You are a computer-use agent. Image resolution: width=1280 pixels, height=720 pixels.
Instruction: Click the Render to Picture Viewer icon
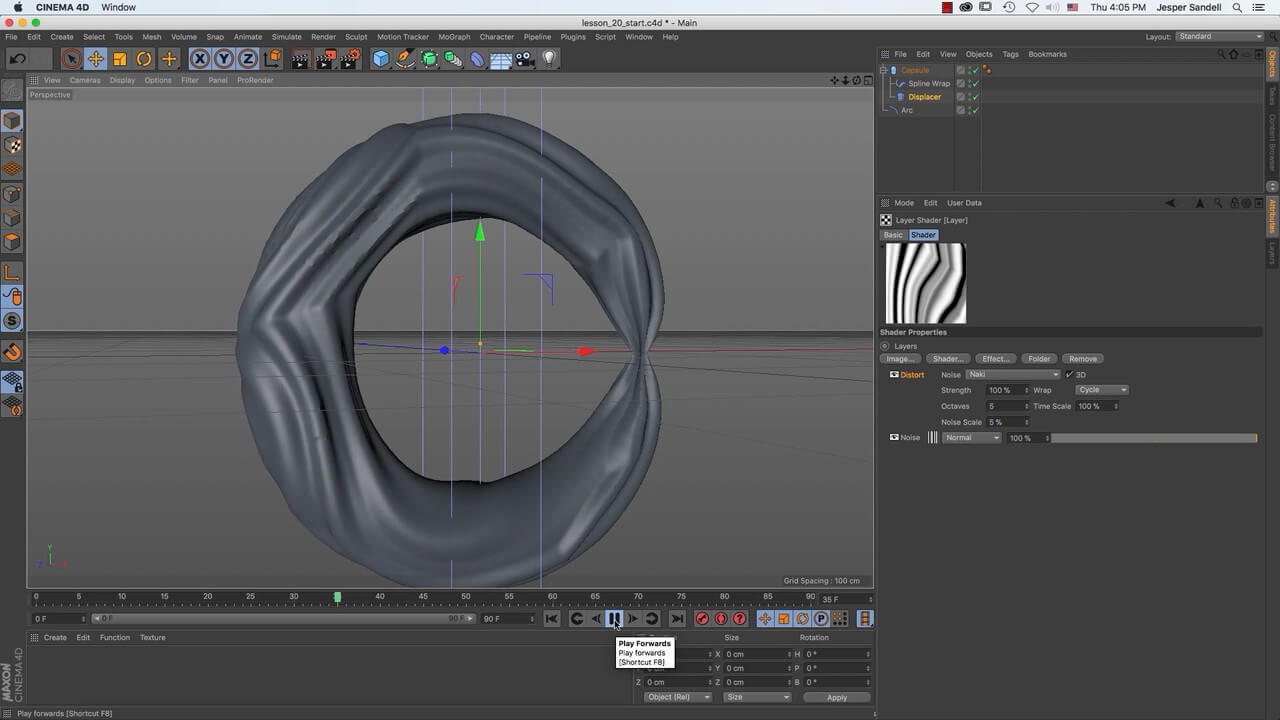[x=324, y=58]
